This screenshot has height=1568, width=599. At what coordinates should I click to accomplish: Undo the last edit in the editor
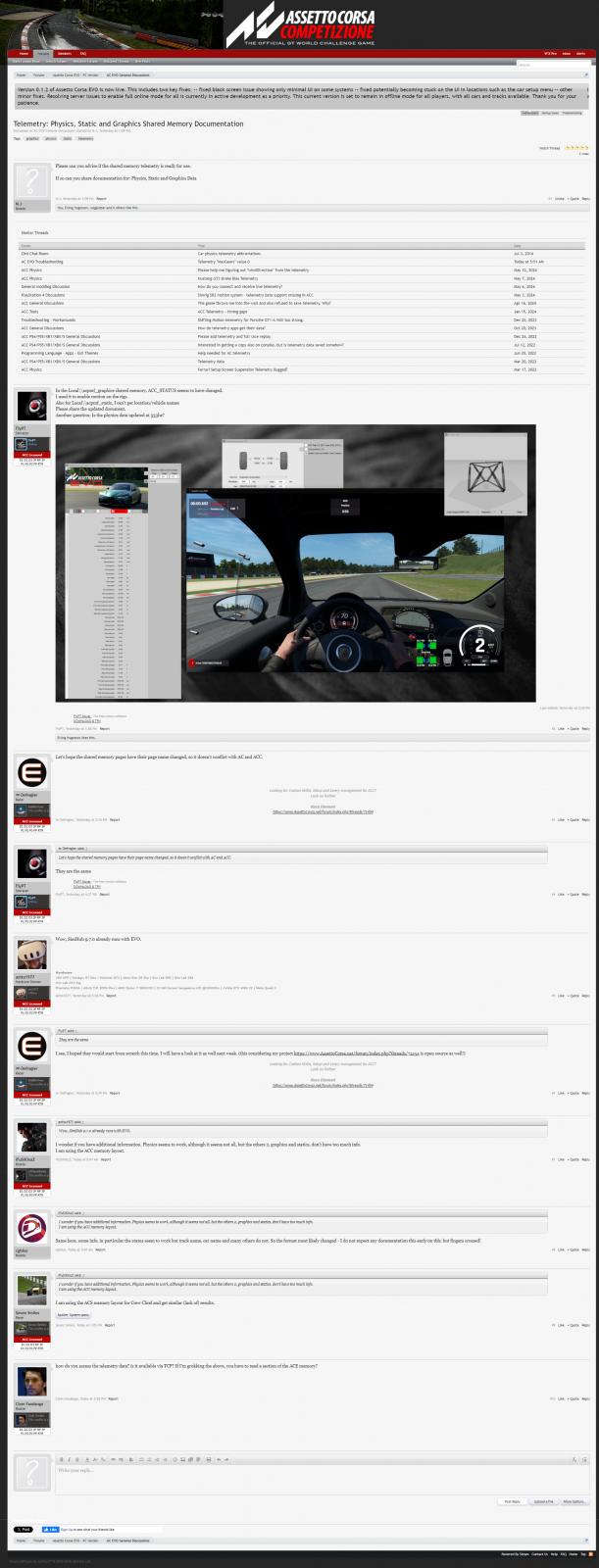[x=219, y=1459]
